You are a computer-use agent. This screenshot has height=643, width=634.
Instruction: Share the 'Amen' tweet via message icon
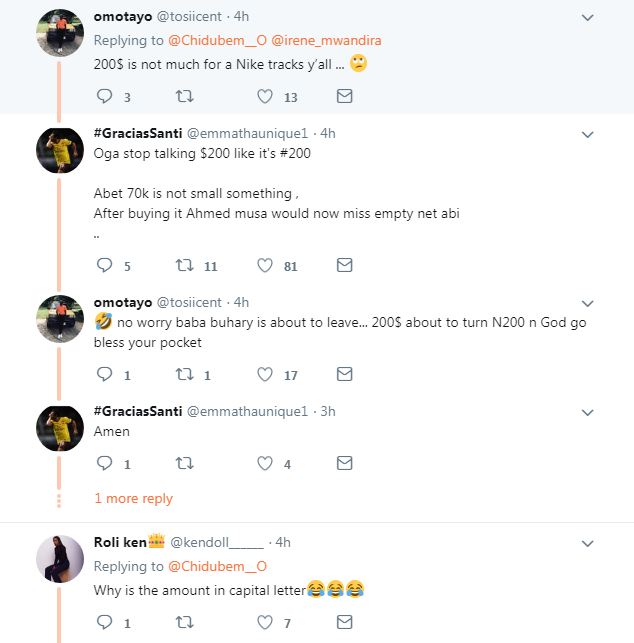click(344, 464)
